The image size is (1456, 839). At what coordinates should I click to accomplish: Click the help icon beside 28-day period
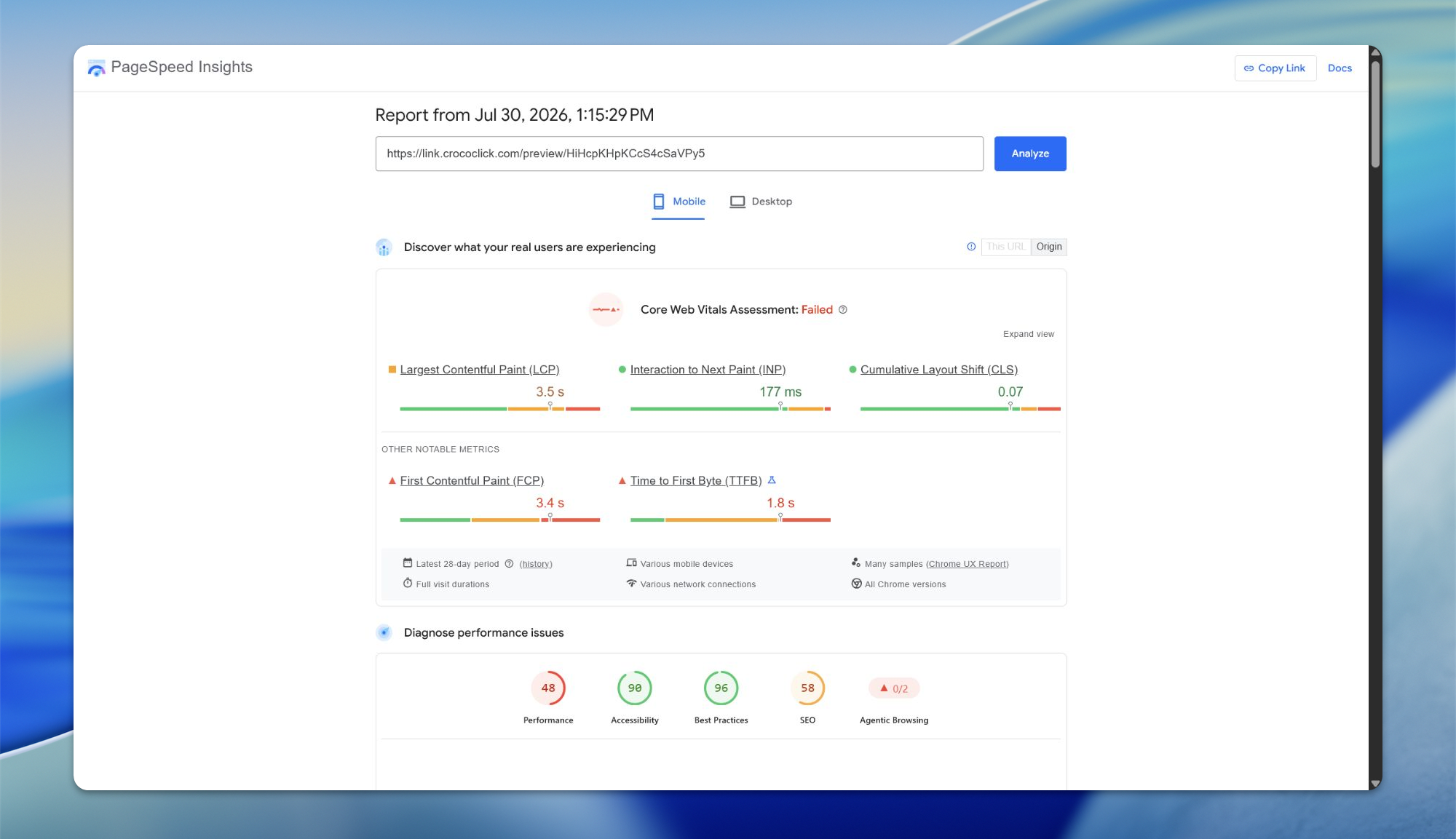pos(510,564)
